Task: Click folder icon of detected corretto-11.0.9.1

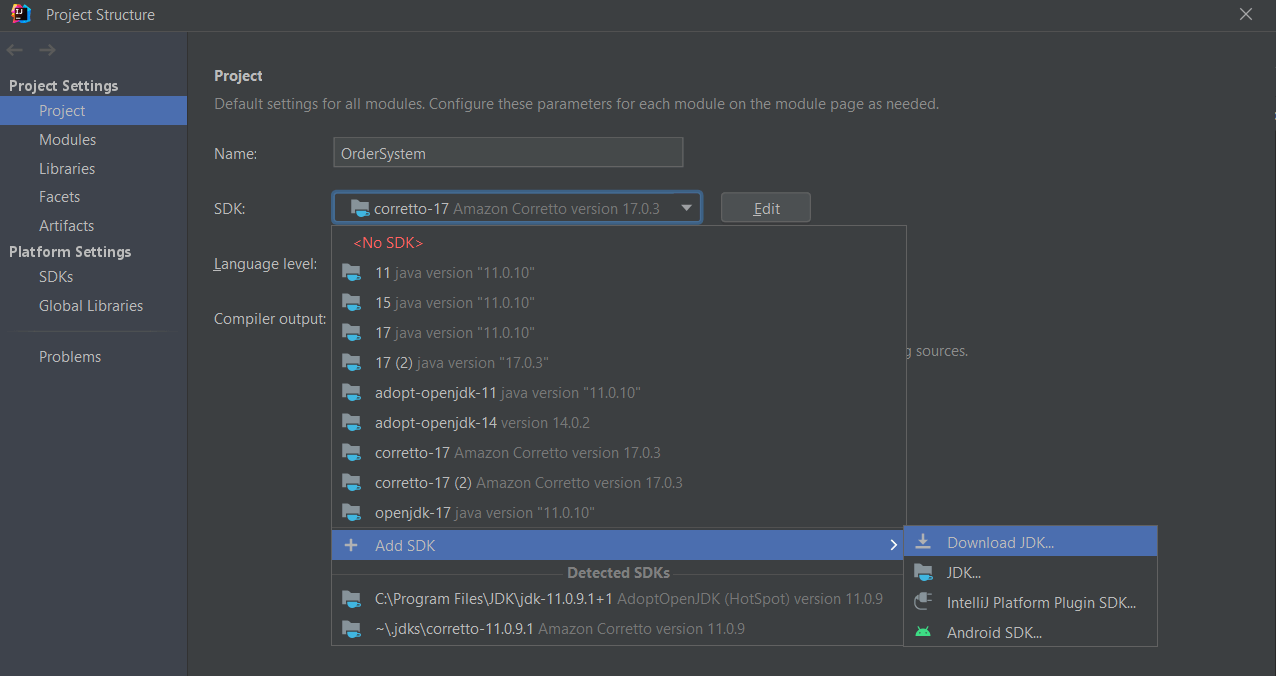Action: click(x=351, y=629)
